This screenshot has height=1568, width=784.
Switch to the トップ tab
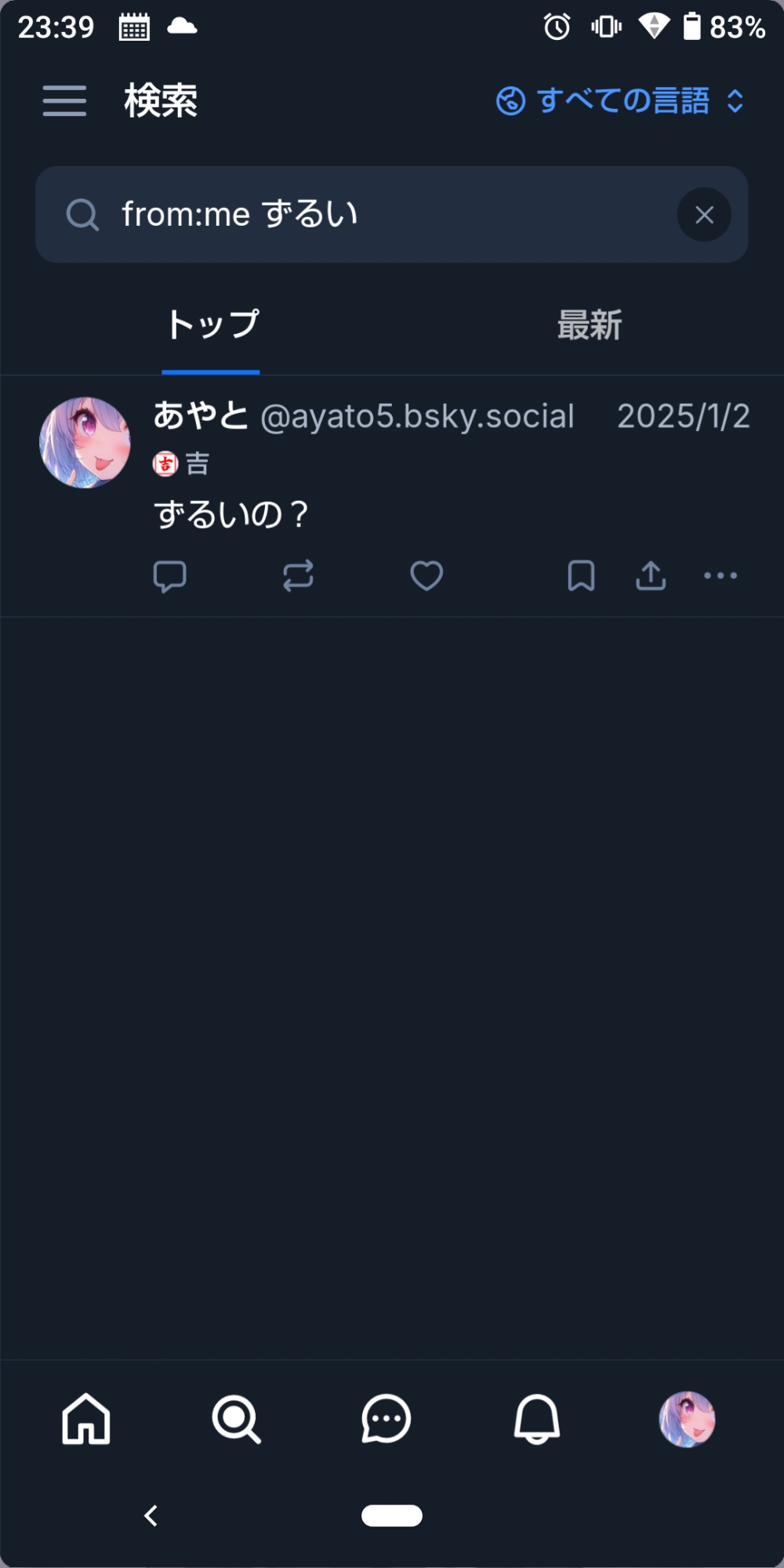click(212, 325)
